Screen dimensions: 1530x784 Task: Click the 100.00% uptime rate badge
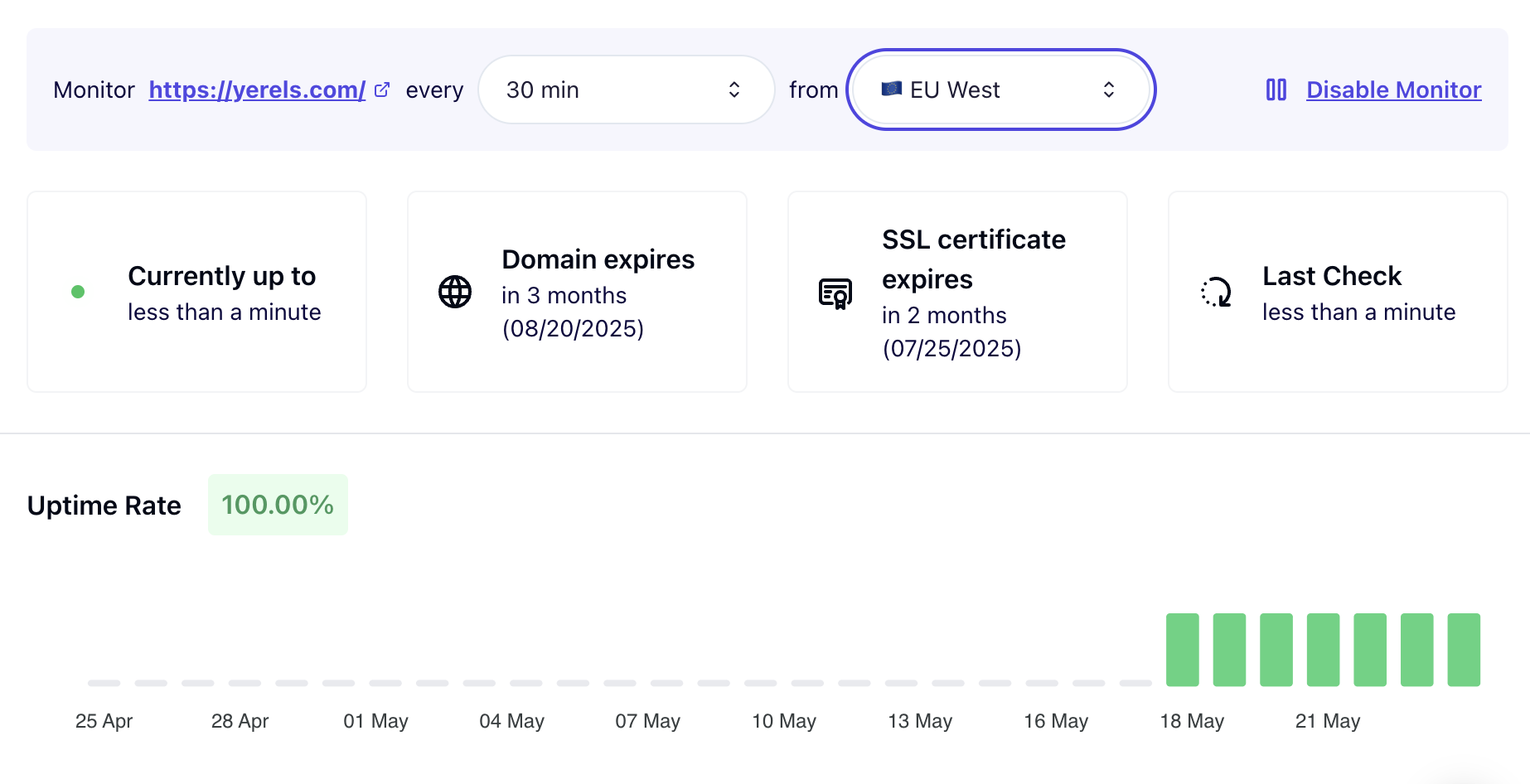tap(278, 505)
